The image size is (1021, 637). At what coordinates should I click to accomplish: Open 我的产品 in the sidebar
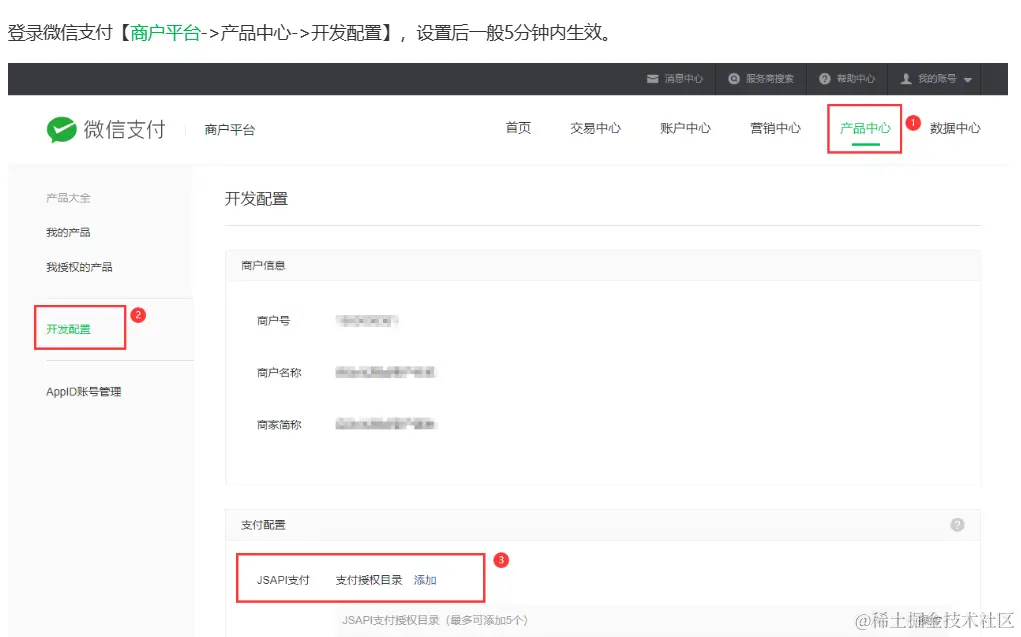[68, 233]
